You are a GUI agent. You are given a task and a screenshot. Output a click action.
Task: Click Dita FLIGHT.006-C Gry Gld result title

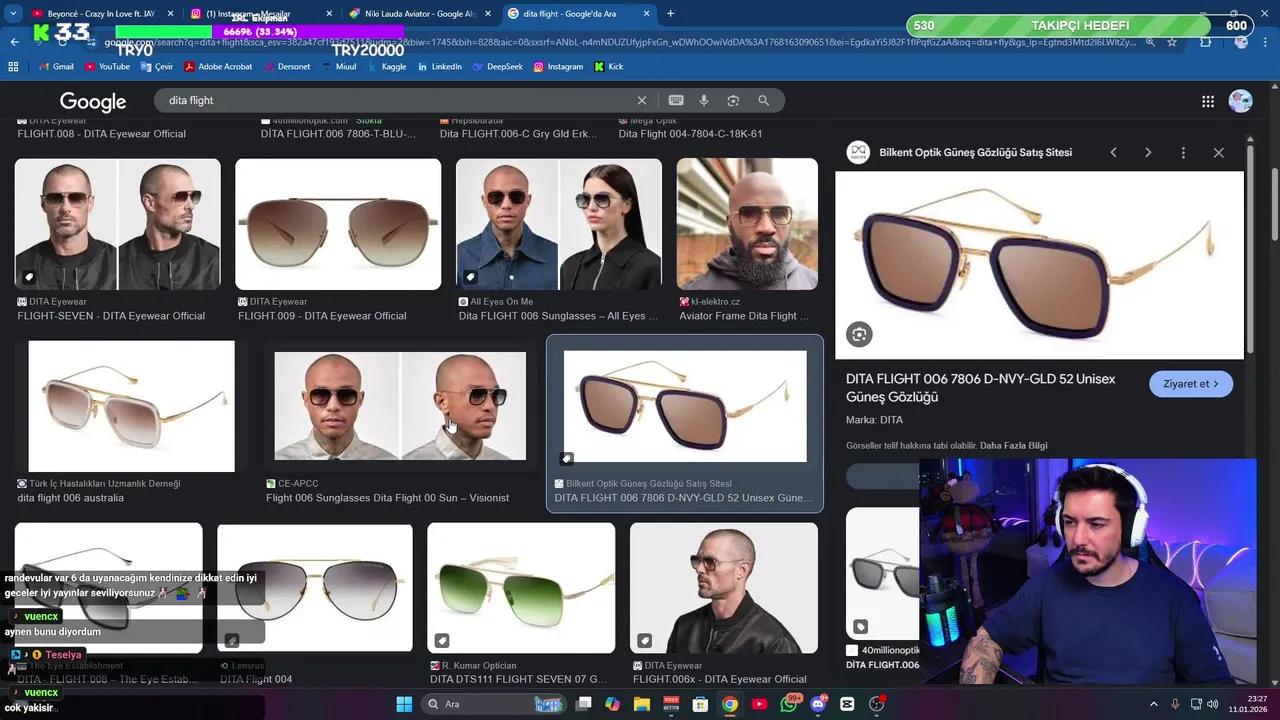518,134
